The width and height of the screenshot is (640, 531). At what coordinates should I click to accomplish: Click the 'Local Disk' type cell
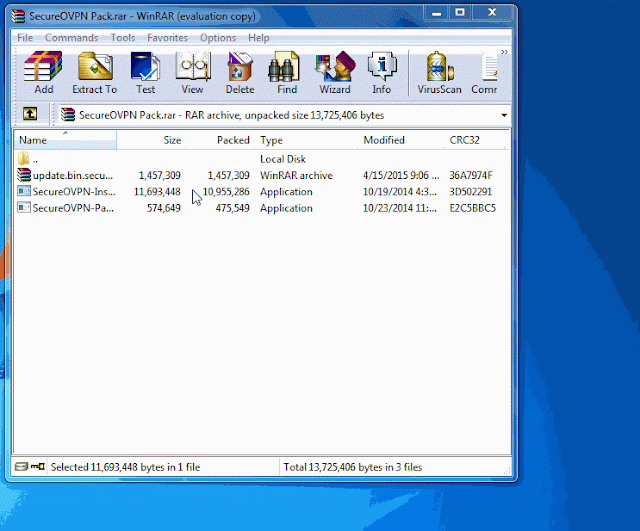pyautogui.click(x=283, y=159)
